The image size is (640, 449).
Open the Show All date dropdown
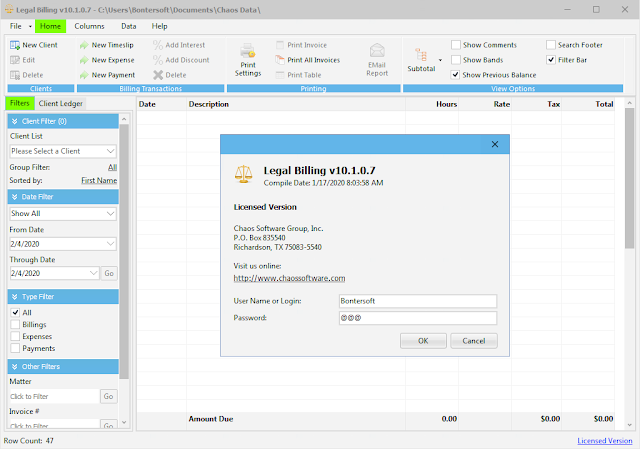(110, 214)
